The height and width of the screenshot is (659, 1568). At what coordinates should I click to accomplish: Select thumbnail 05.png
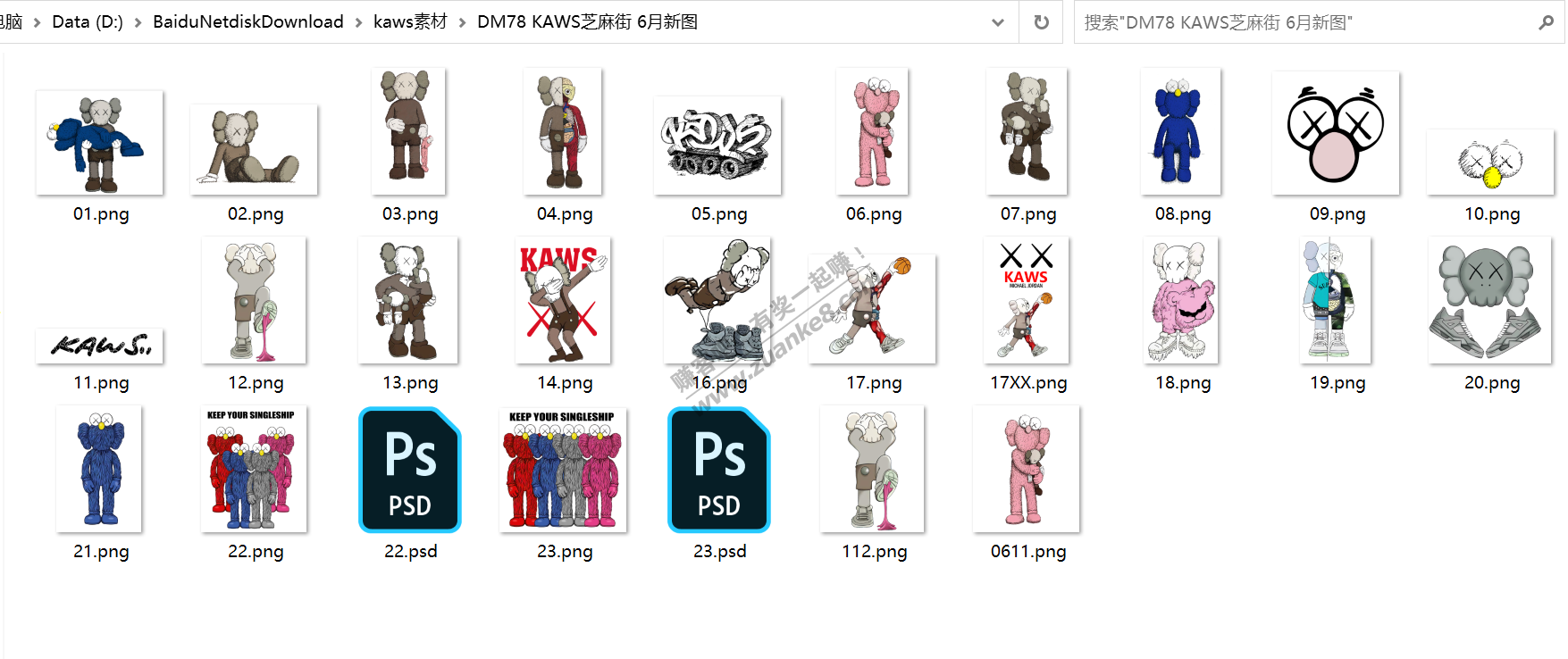[717, 146]
